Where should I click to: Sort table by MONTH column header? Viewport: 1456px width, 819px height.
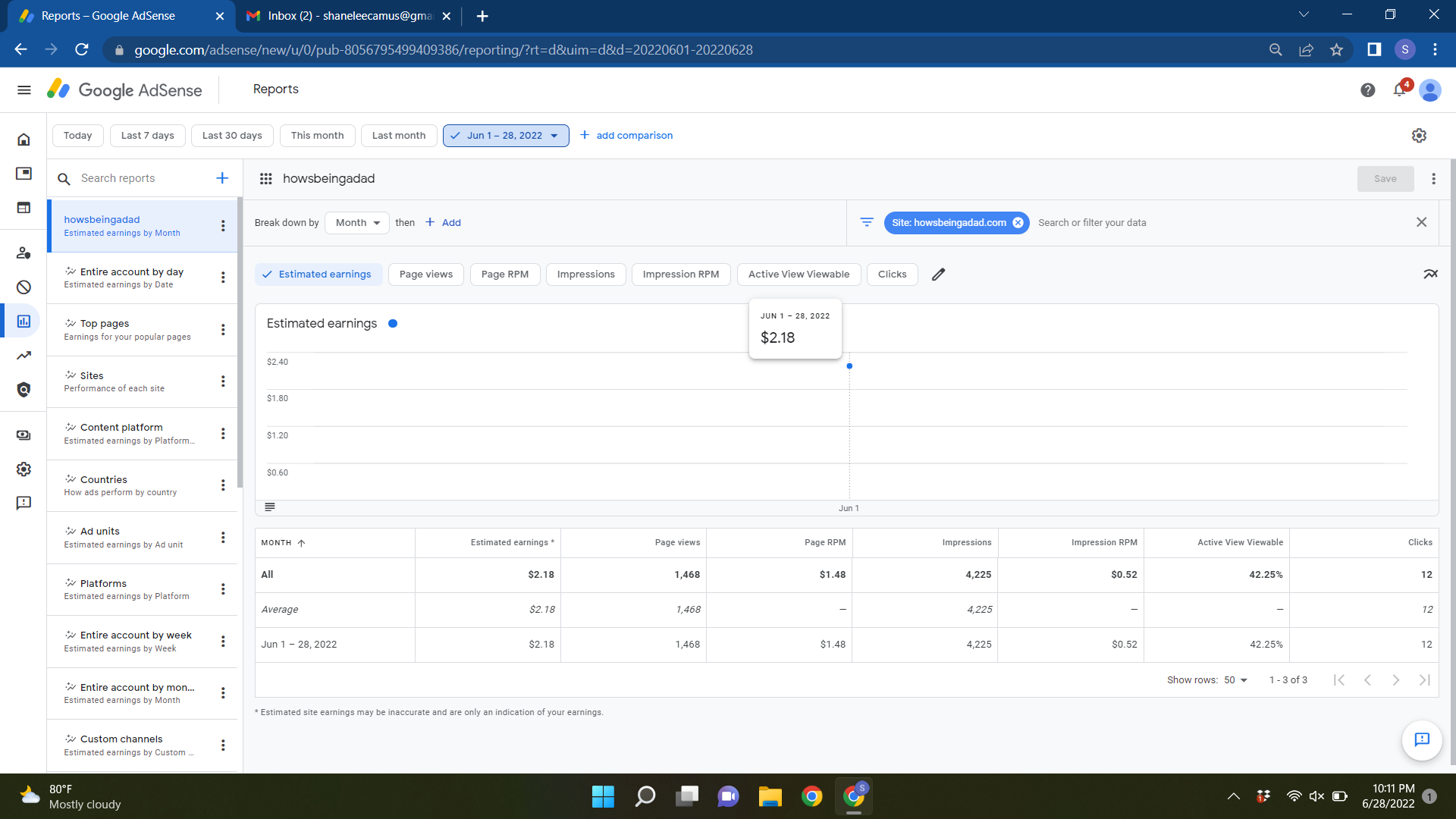point(284,543)
